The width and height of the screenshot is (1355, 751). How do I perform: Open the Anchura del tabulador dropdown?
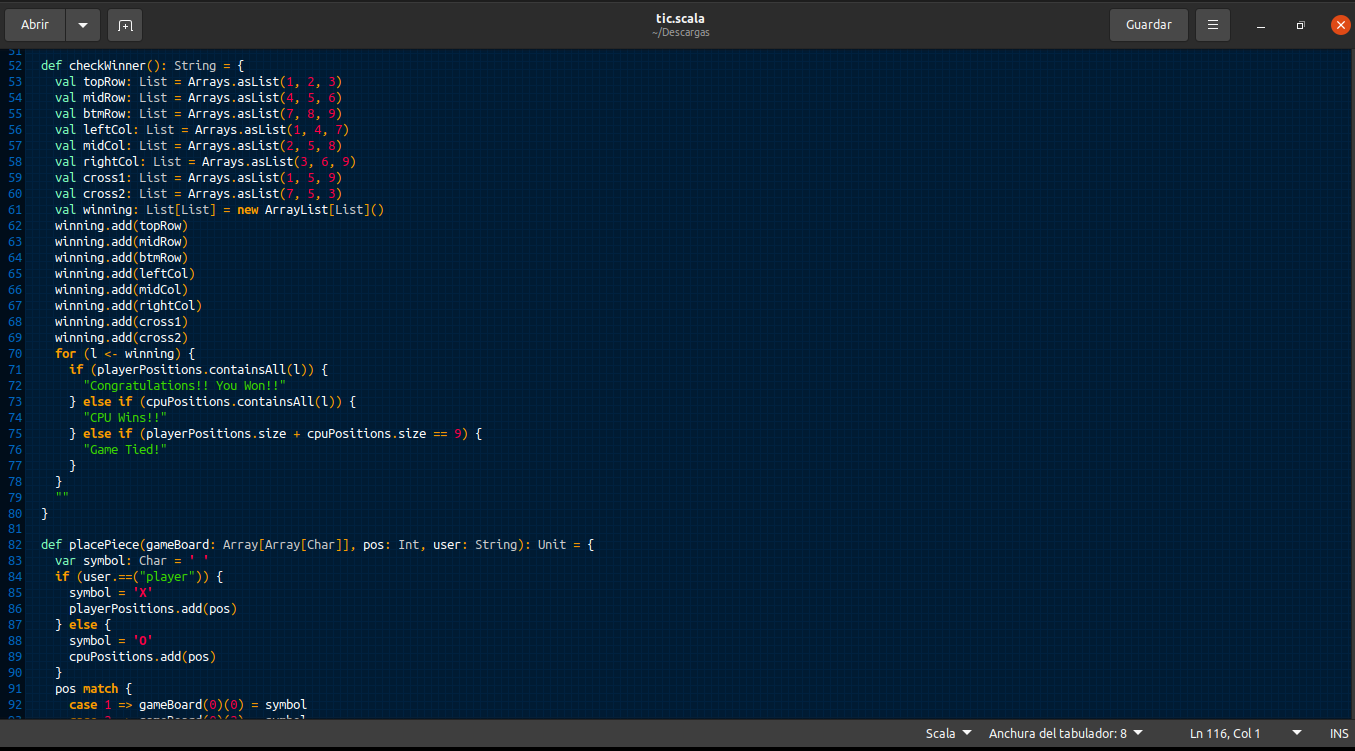pyautogui.click(x=1066, y=733)
